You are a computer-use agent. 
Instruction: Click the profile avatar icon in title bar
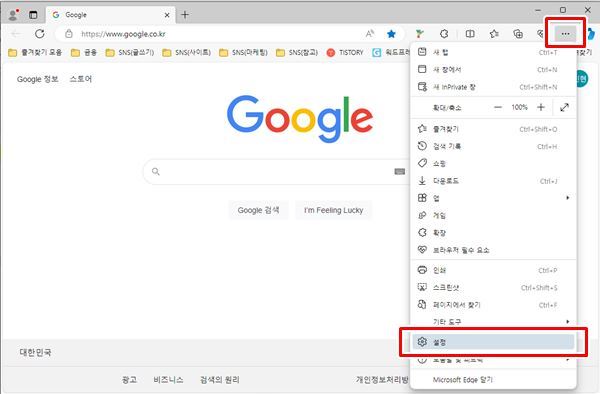pos(13,15)
